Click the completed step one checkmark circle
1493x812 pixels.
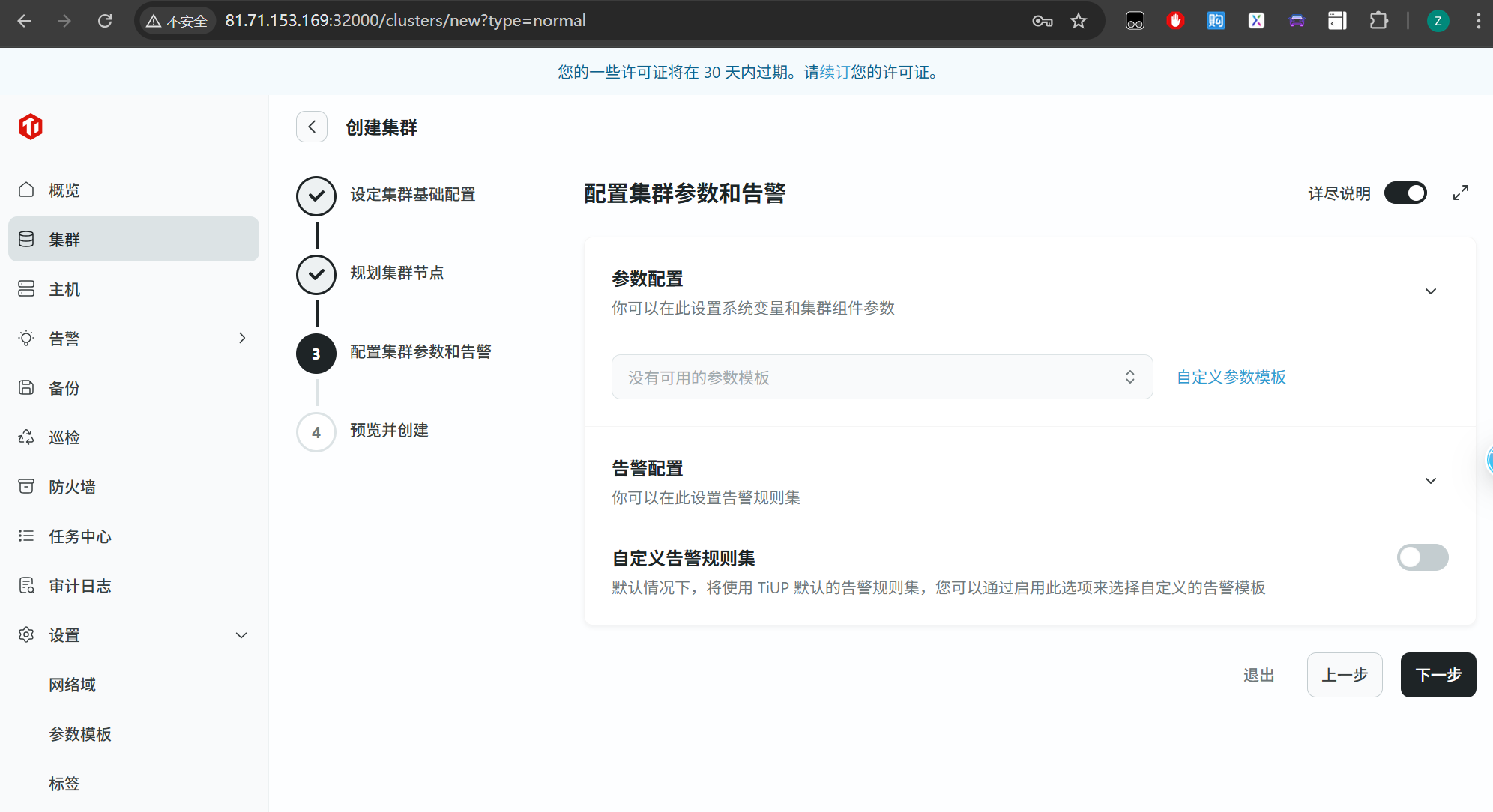[x=316, y=196]
